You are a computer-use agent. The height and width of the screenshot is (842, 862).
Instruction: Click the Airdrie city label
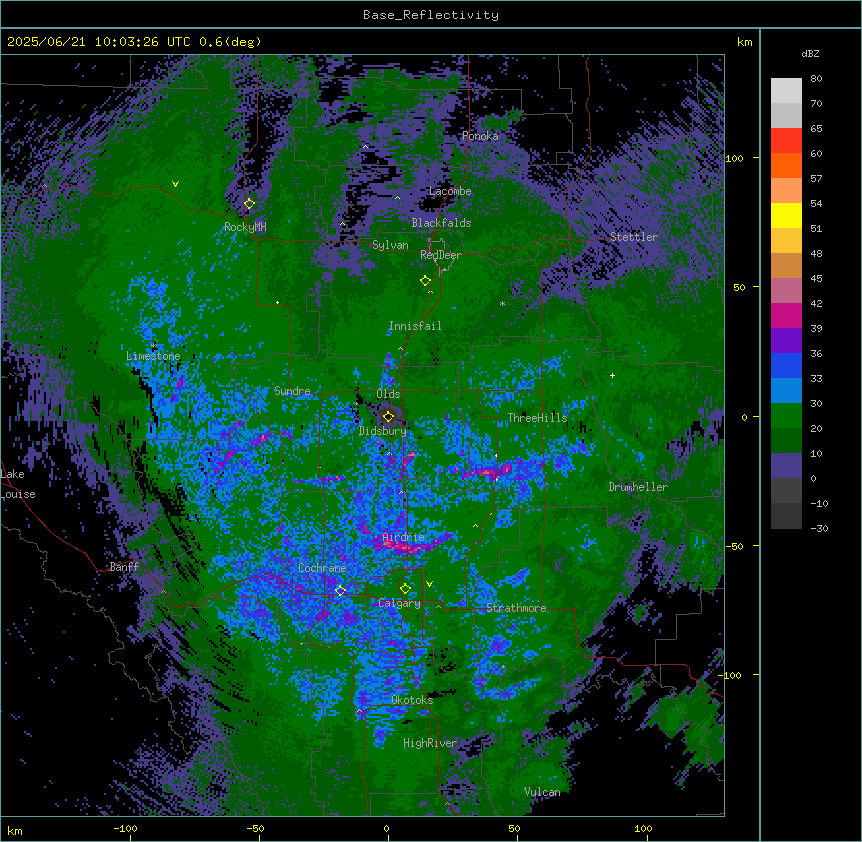click(x=403, y=537)
